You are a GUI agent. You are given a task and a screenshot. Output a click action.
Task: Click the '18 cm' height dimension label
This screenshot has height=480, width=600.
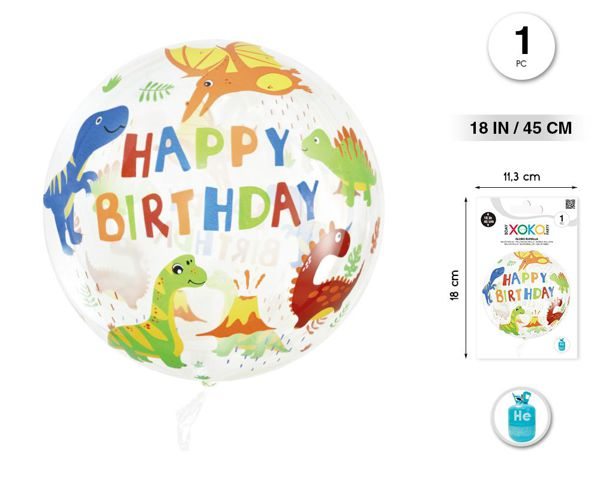(454, 285)
